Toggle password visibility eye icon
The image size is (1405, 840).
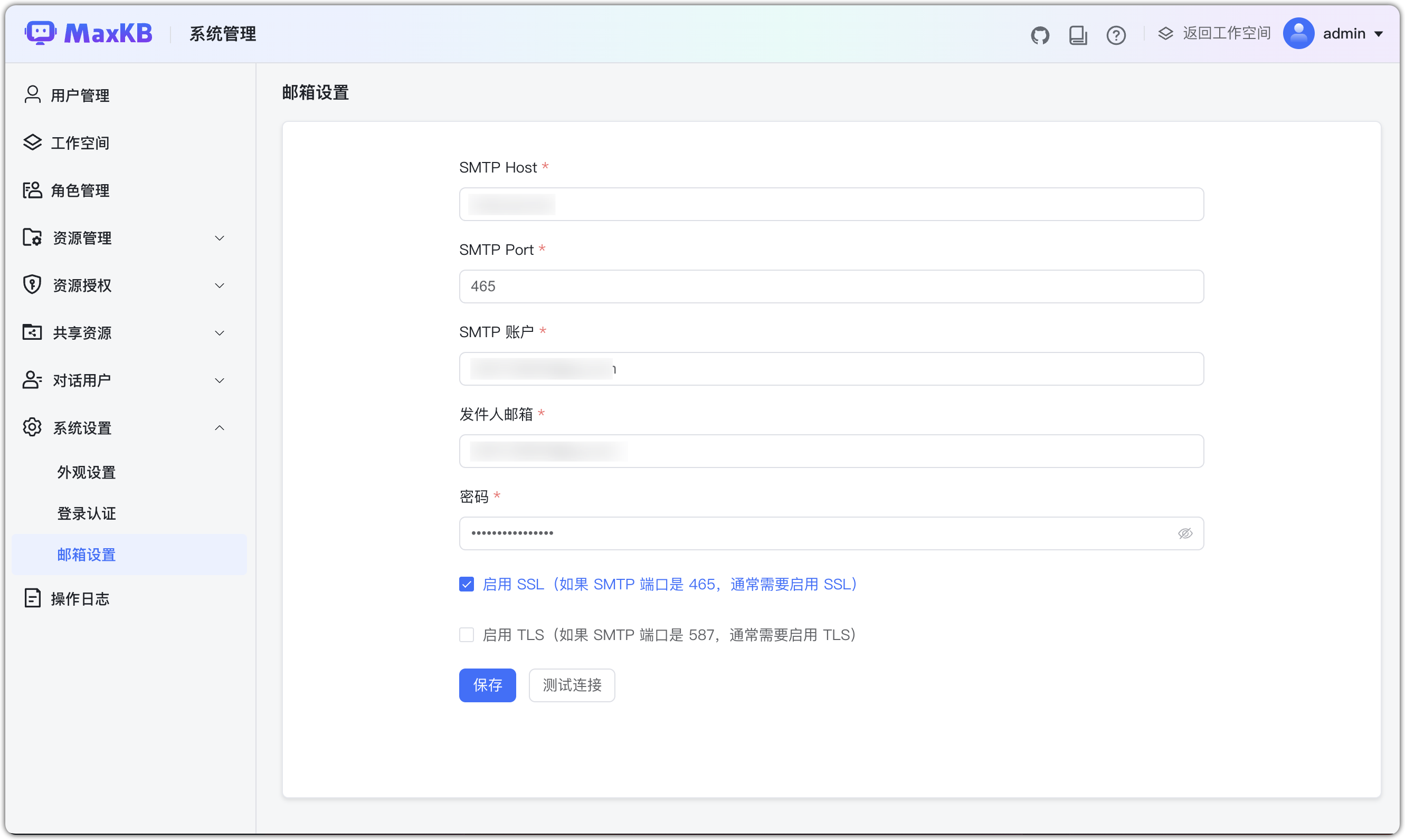(x=1185, y=533)
